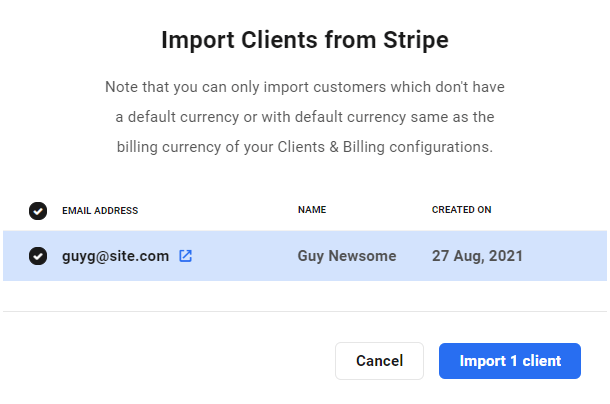Click the Import Clients from Stripe heading
Screen dimensions: 610x404
(x=305, y=40)
